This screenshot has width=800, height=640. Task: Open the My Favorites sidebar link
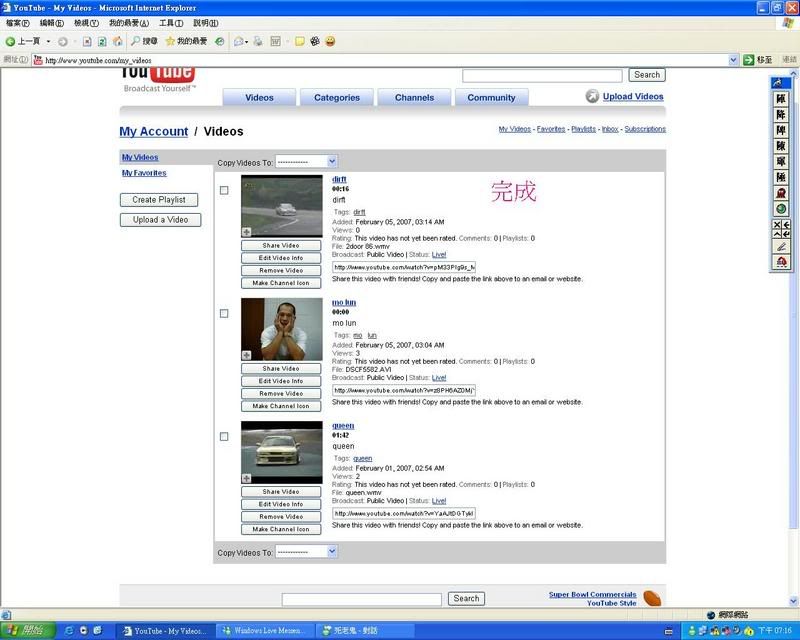coord(144,173)
